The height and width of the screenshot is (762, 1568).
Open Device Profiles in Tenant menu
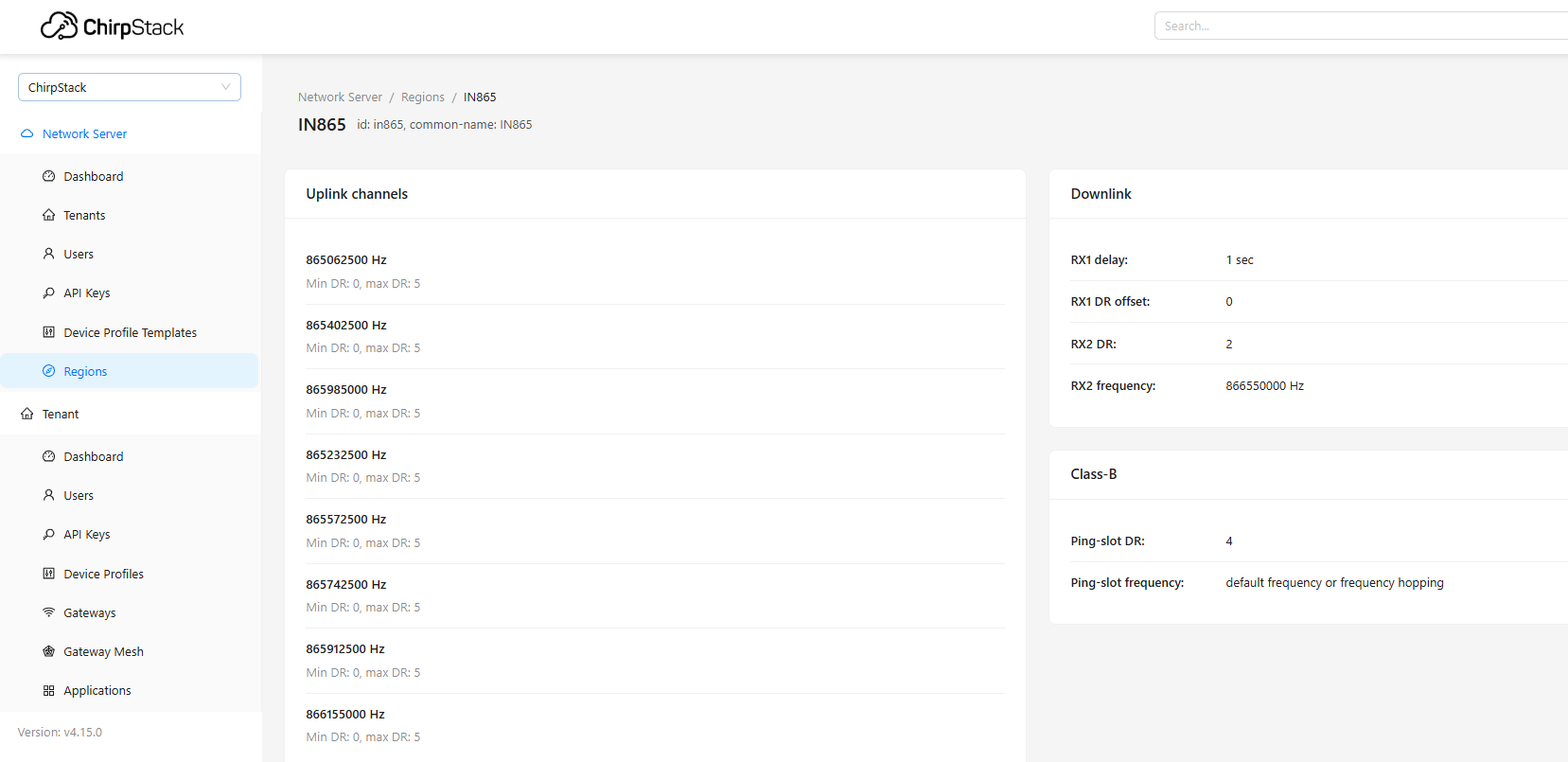point(103,574)
